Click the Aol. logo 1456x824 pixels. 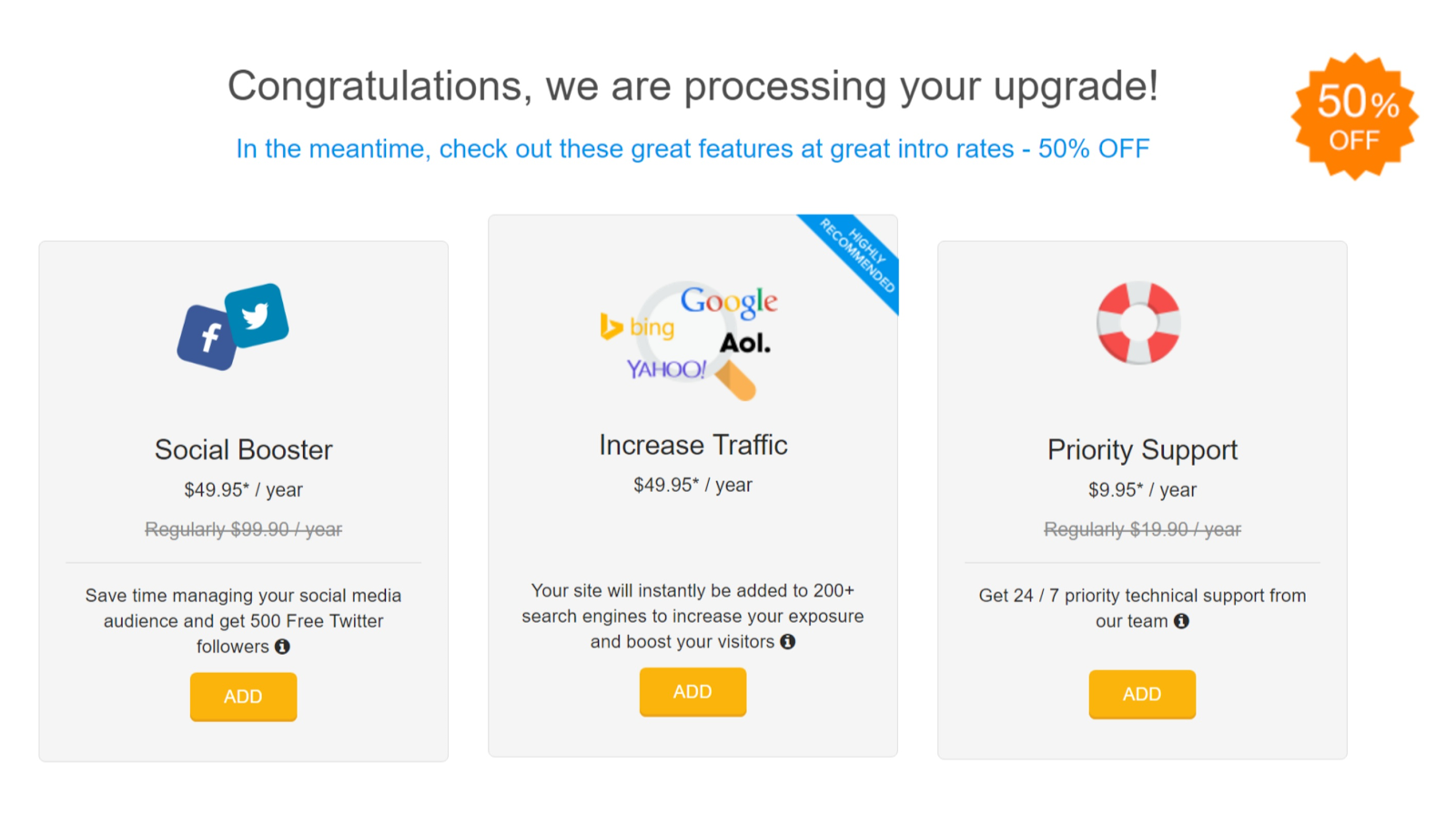[745, 343]
